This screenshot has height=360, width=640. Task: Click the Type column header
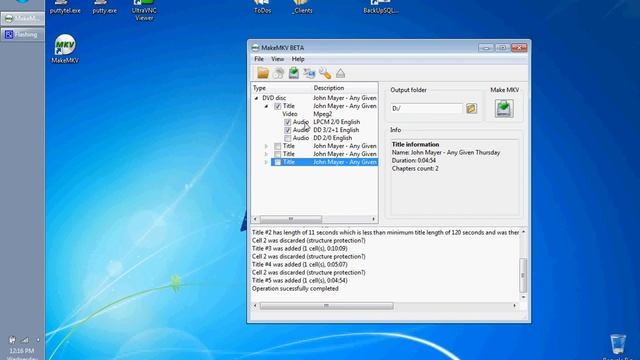[281, 88]
